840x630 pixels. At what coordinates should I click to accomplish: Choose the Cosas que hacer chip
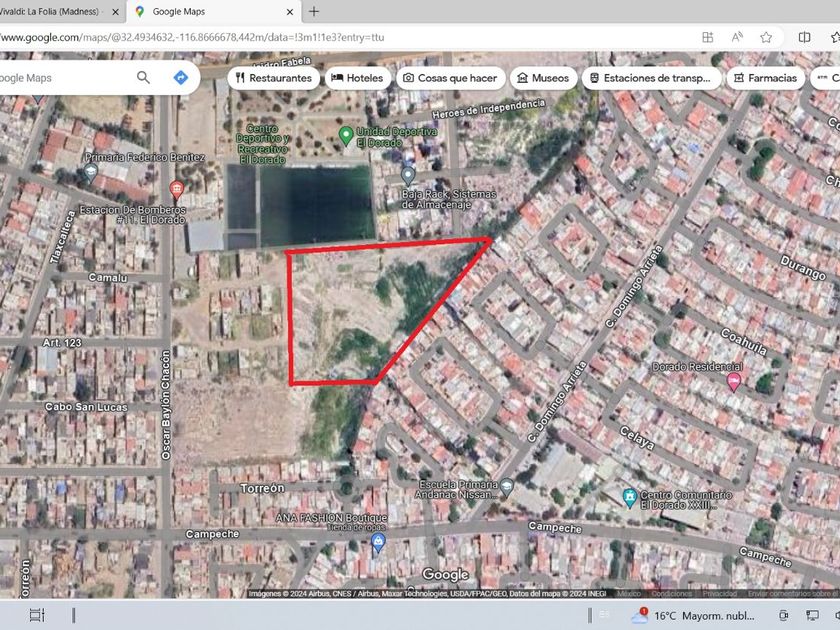(451, 78)
